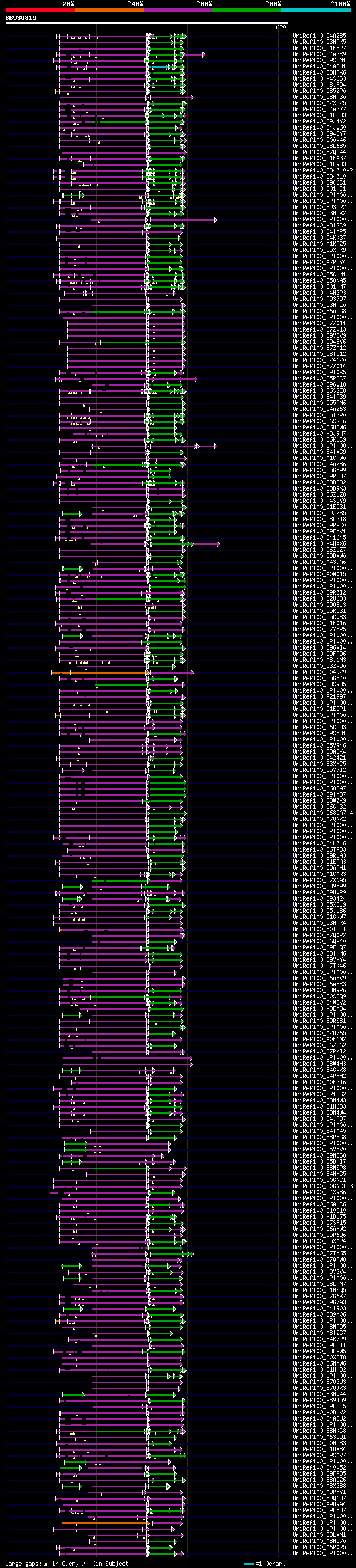Click the red ~20% identity legend segment
This screenshot has height=1568, width=356.
[39, 10]
